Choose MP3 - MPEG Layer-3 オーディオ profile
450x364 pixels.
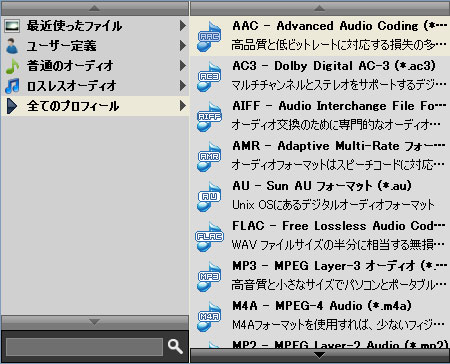click(320, 276)
